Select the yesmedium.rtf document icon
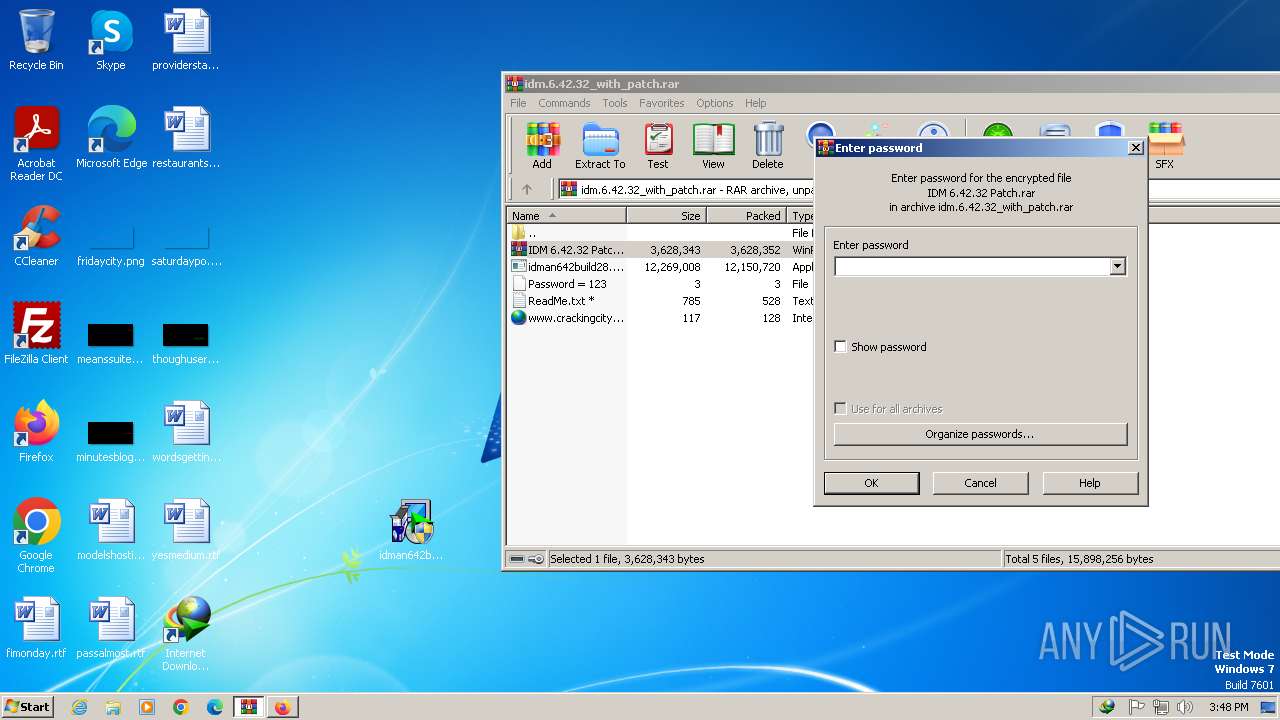The width and height of the screenshot is (1280, 720). click(186, 530)
